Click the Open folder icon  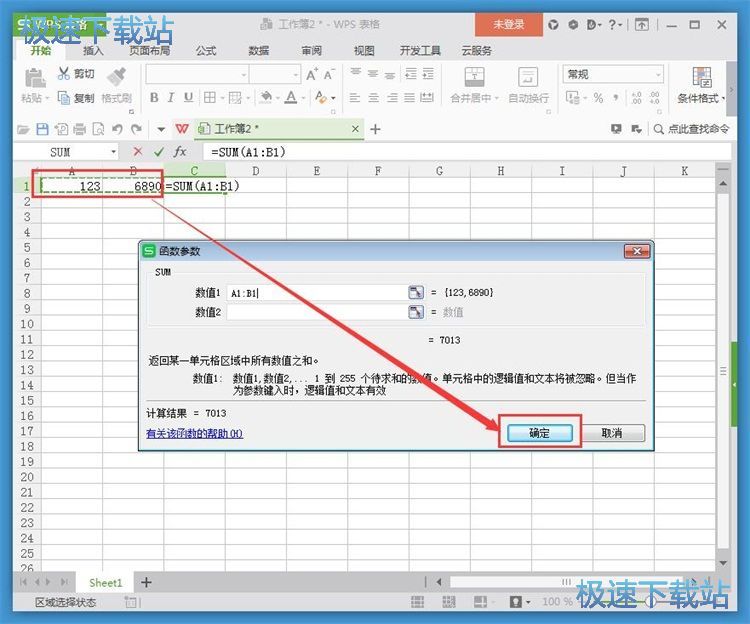coord(22,129)
